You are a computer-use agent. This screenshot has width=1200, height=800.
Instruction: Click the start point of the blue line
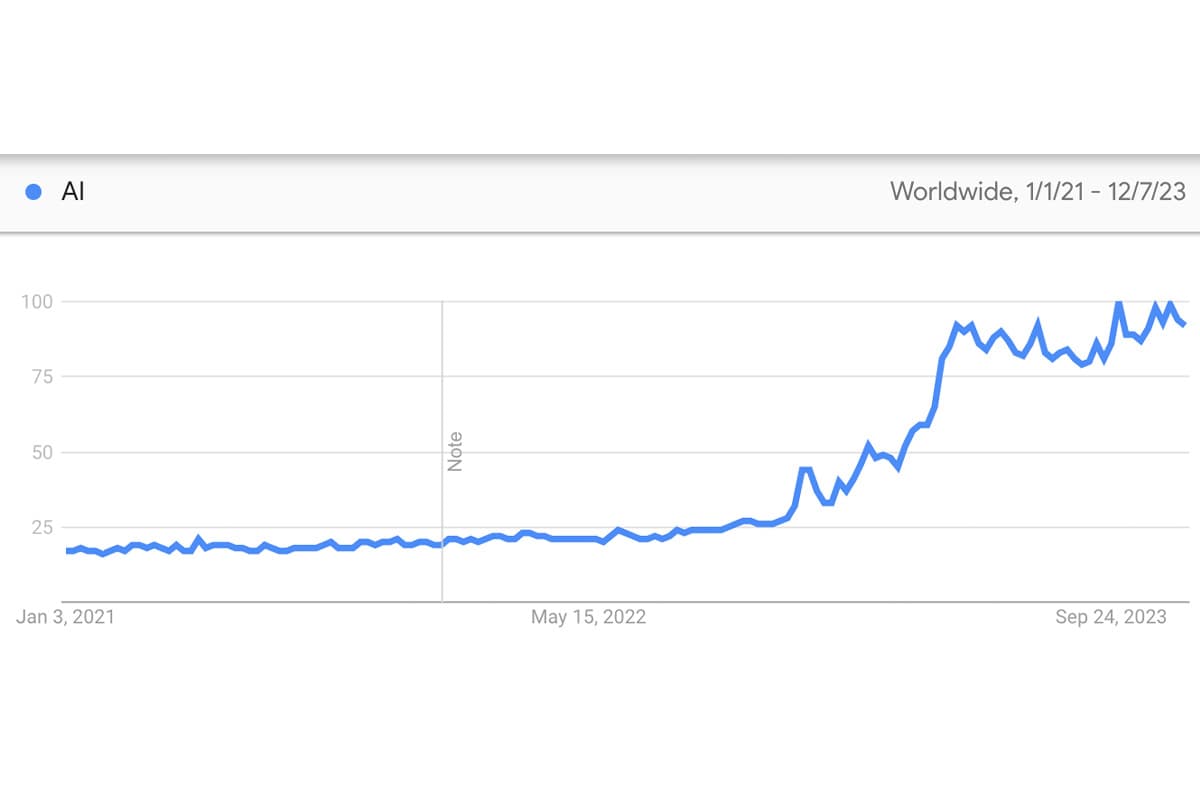(68, 551)
